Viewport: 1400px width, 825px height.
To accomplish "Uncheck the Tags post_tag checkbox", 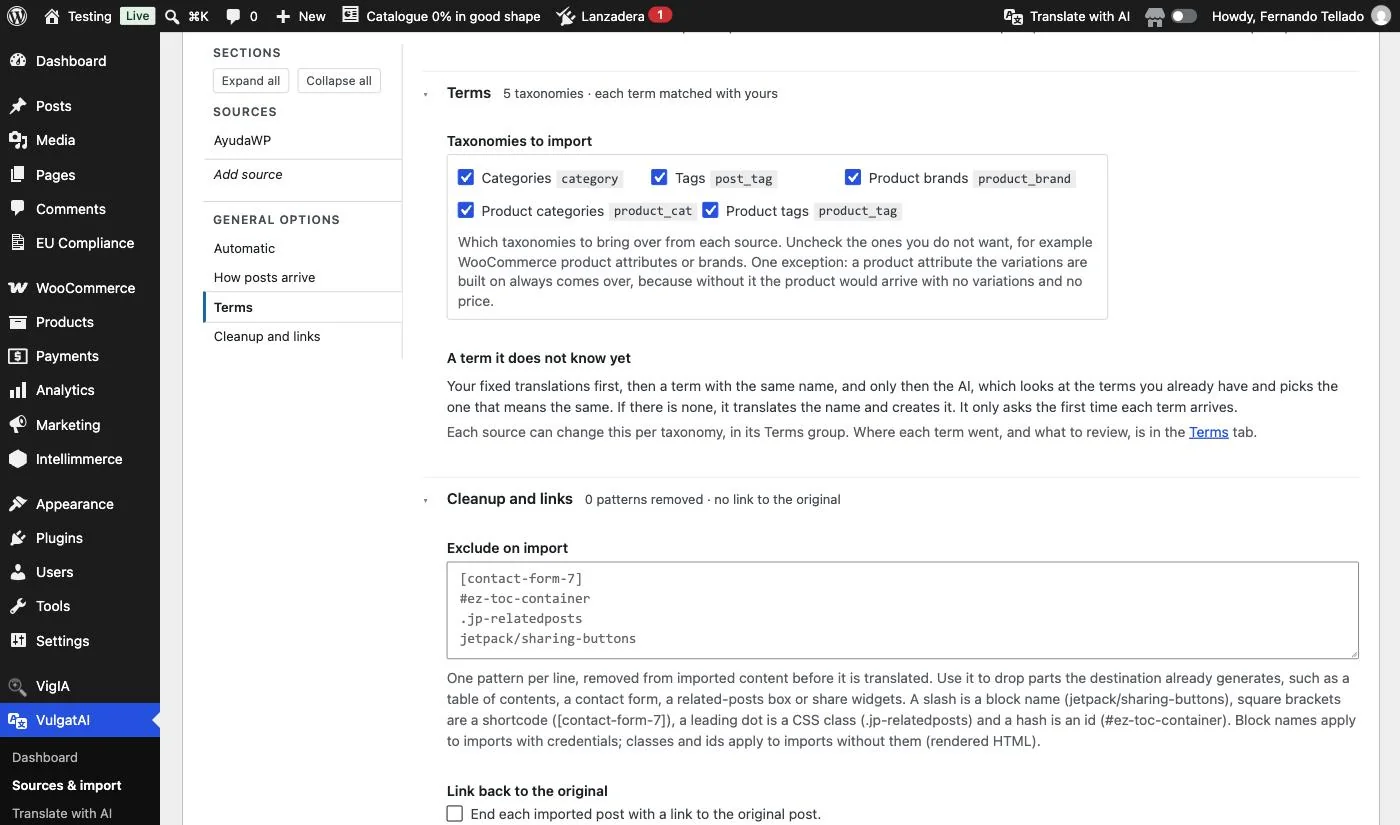I will tap(659, 178).
